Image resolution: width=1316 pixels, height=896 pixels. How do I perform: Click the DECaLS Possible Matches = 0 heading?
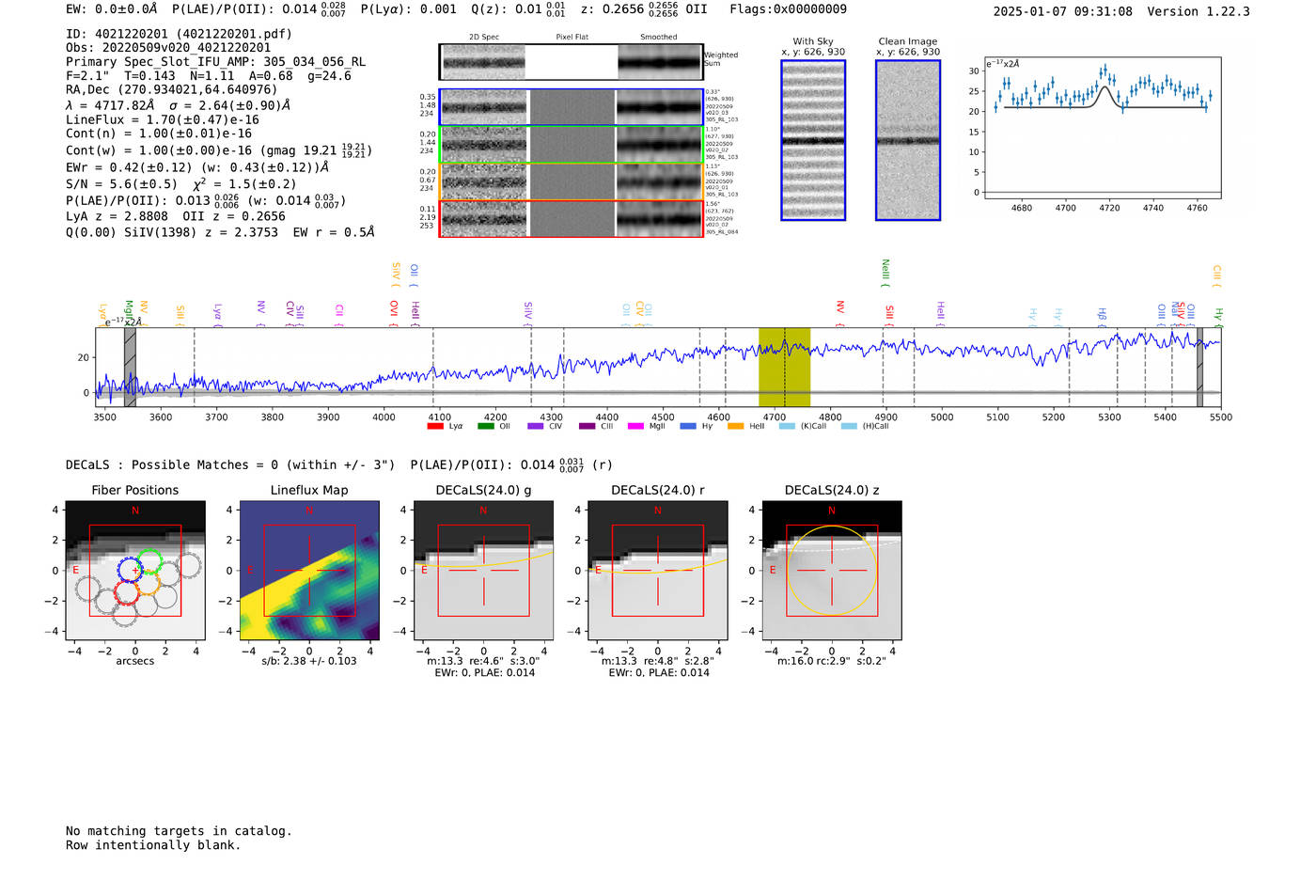[230, 465]
